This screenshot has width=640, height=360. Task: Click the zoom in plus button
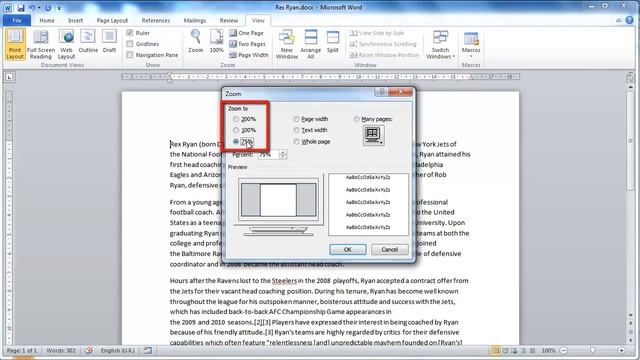tap(621, 351)
